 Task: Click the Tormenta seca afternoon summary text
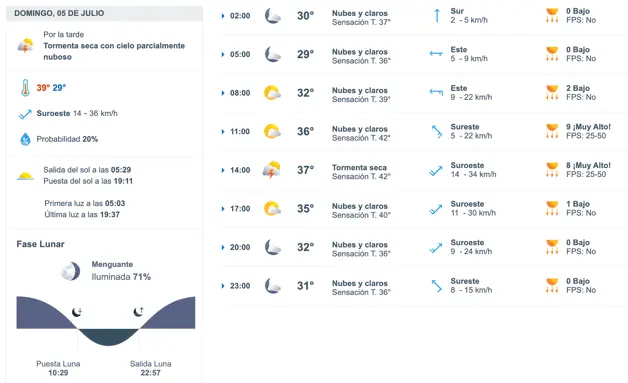point(114,51)
